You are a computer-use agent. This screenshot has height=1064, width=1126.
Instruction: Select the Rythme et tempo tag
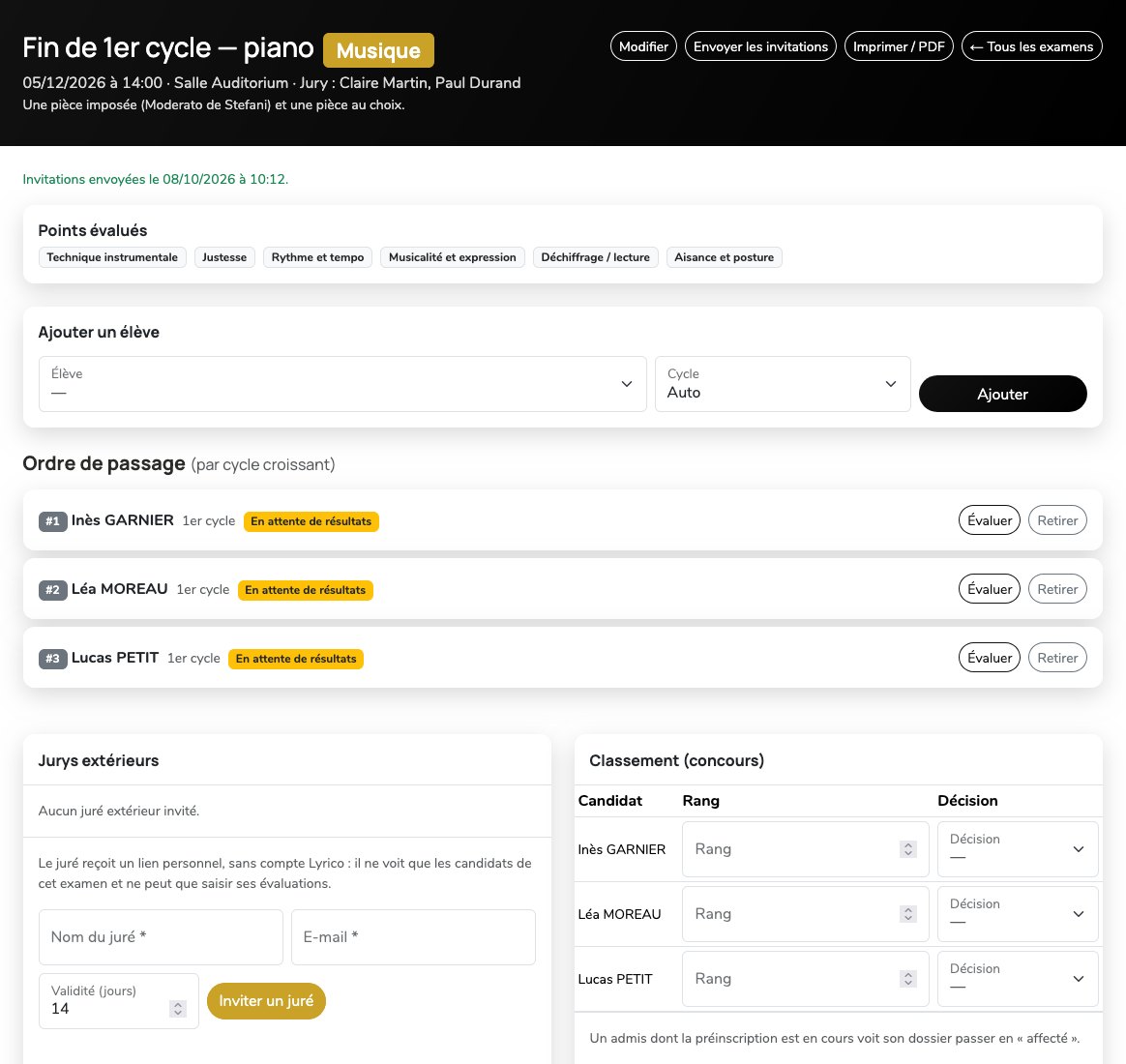tap(317, 257)
